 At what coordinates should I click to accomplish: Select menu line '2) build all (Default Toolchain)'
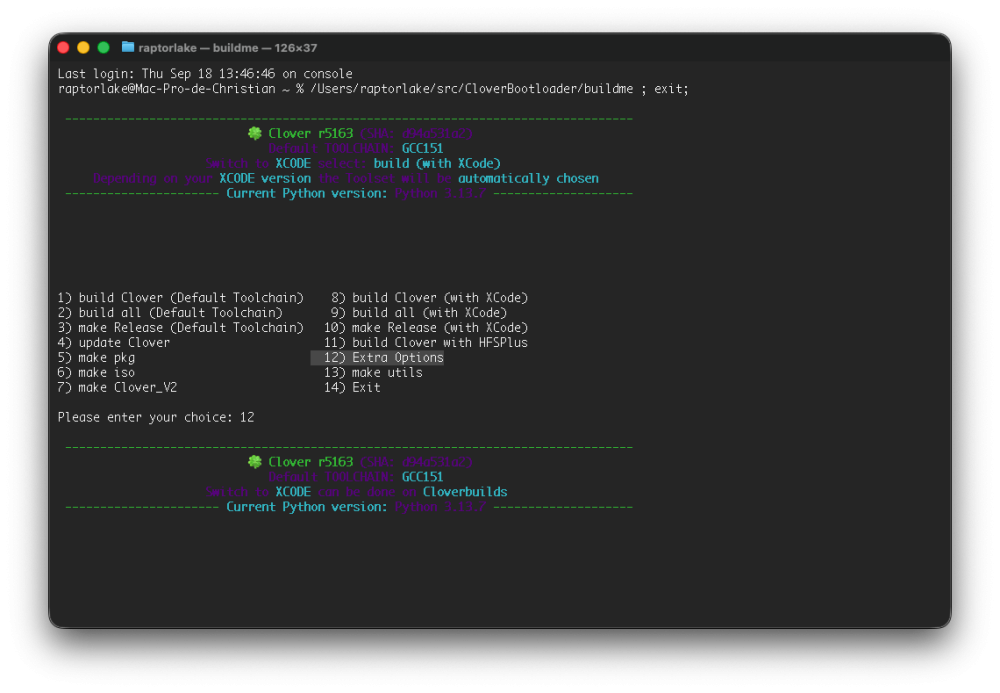[170, 312]
